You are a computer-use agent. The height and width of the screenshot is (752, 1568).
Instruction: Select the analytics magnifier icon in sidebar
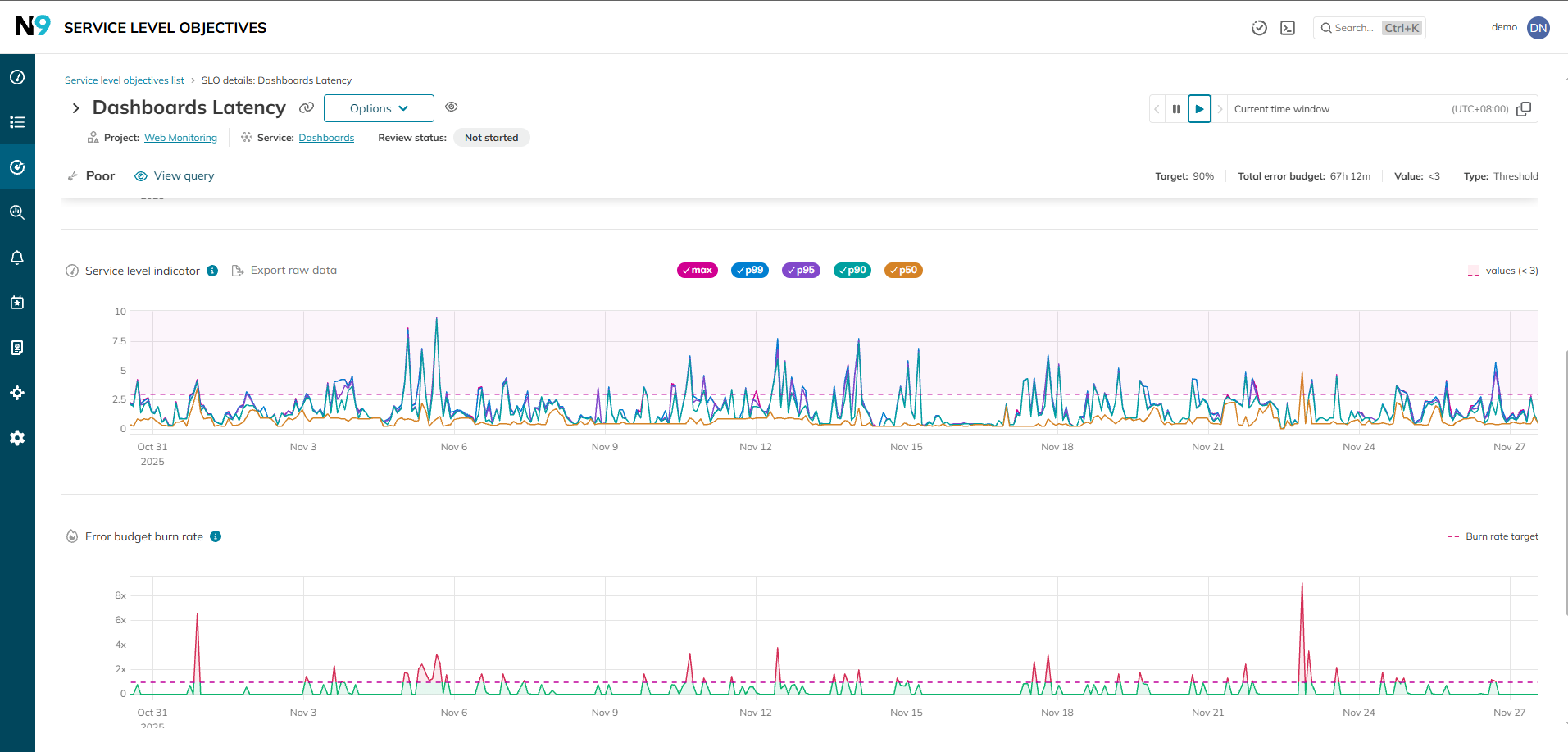[x=17, y=212]
